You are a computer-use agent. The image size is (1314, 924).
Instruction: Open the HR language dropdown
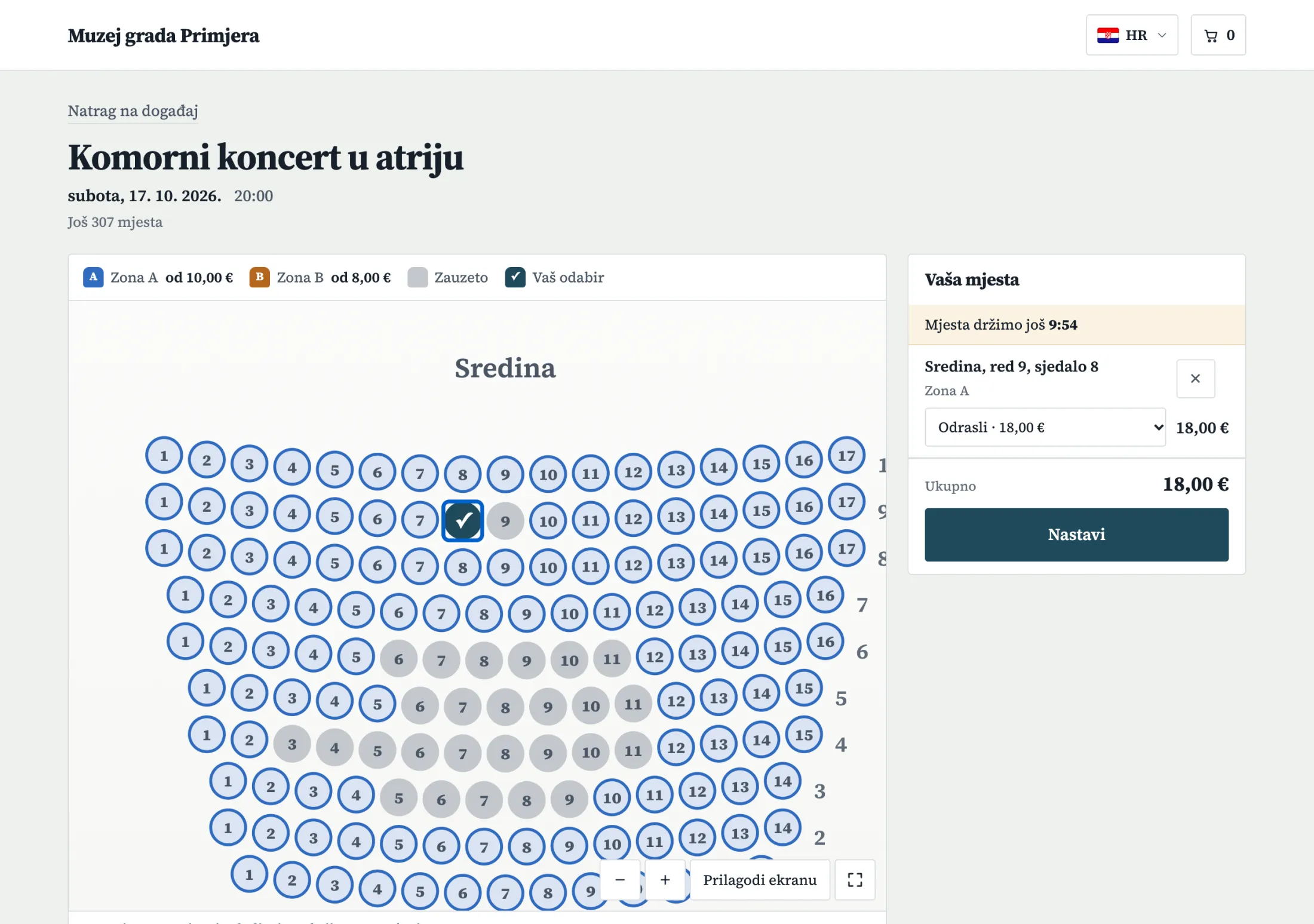pyautogui.click(x=1131, y=35)
